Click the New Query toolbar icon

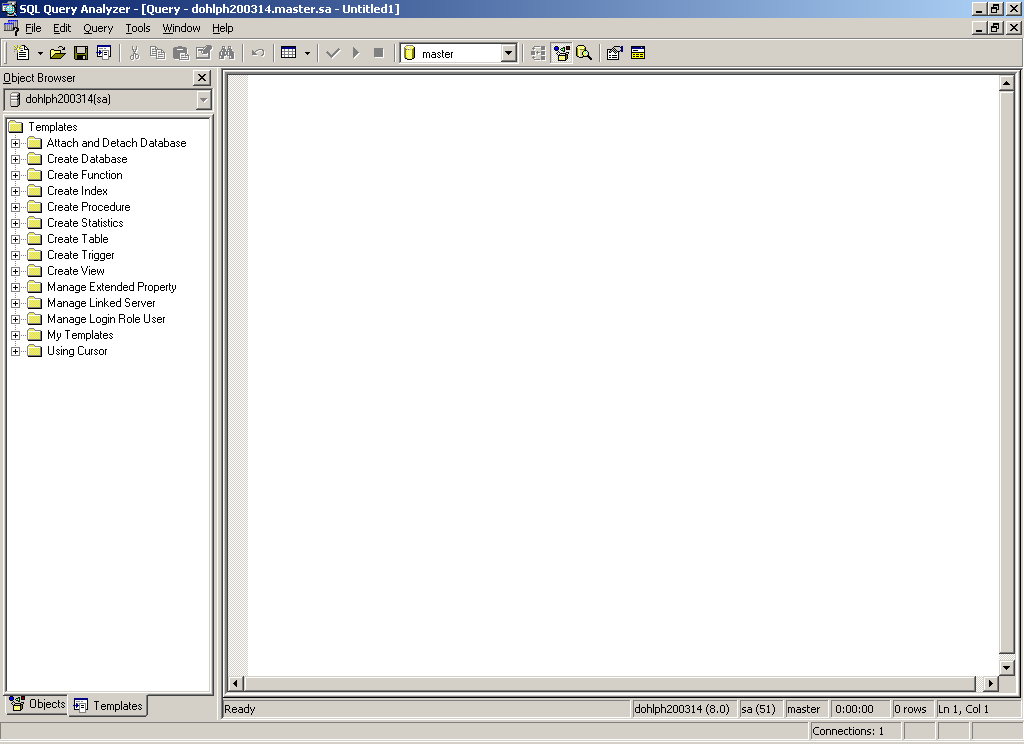click(22, 53)
